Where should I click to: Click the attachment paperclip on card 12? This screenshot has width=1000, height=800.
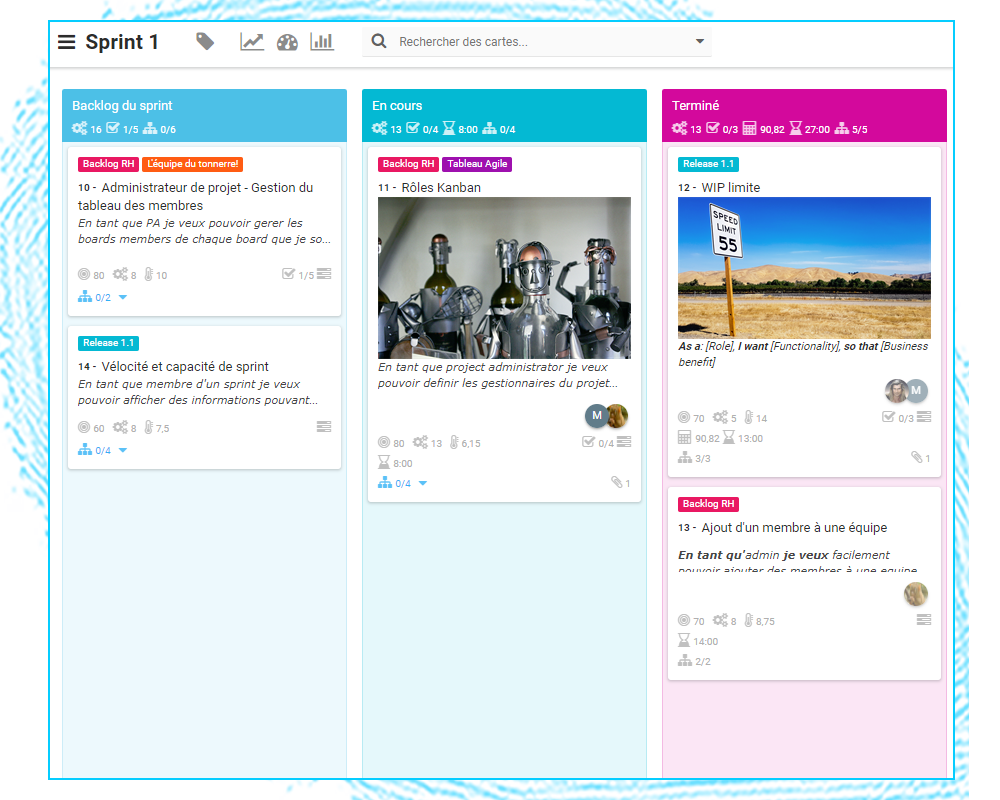click(916, 457)
